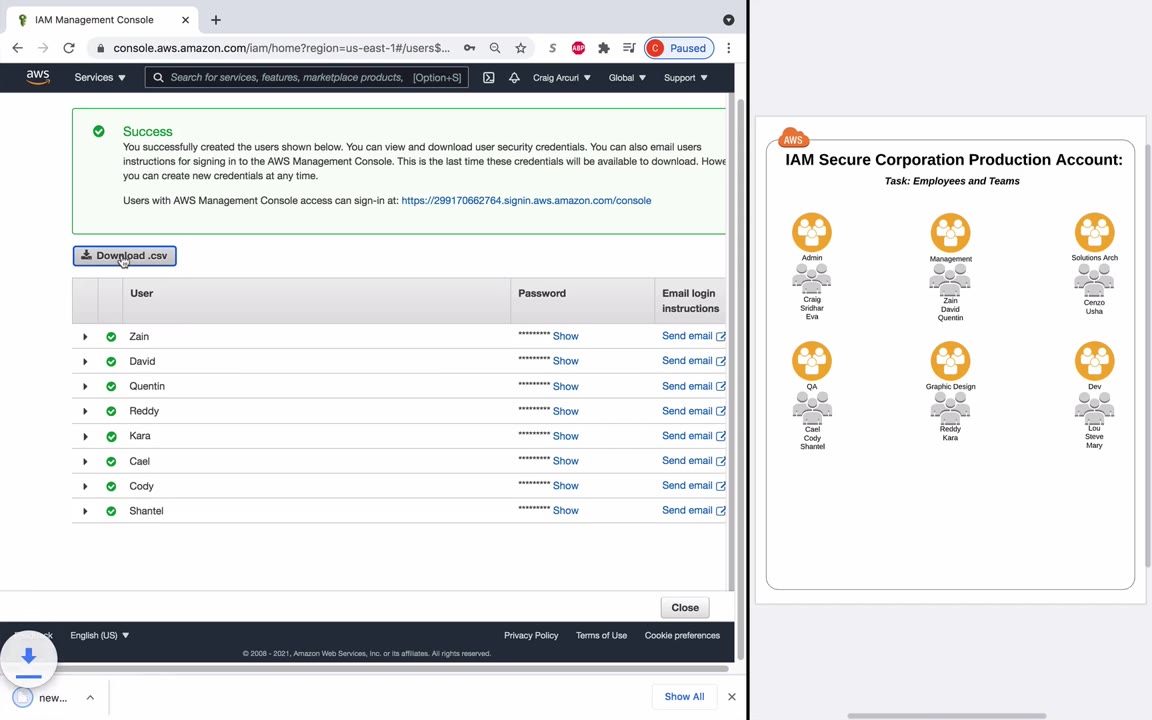Open the Support menu
The width and height of the screenshot is (1152, 720).
pyautogui.click(x=685, y=77)
